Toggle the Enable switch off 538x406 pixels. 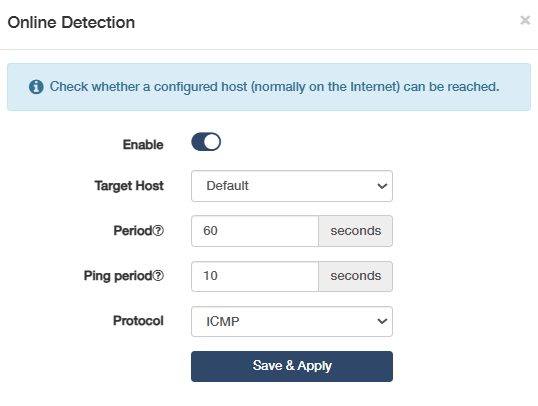(x=206, y=142)
